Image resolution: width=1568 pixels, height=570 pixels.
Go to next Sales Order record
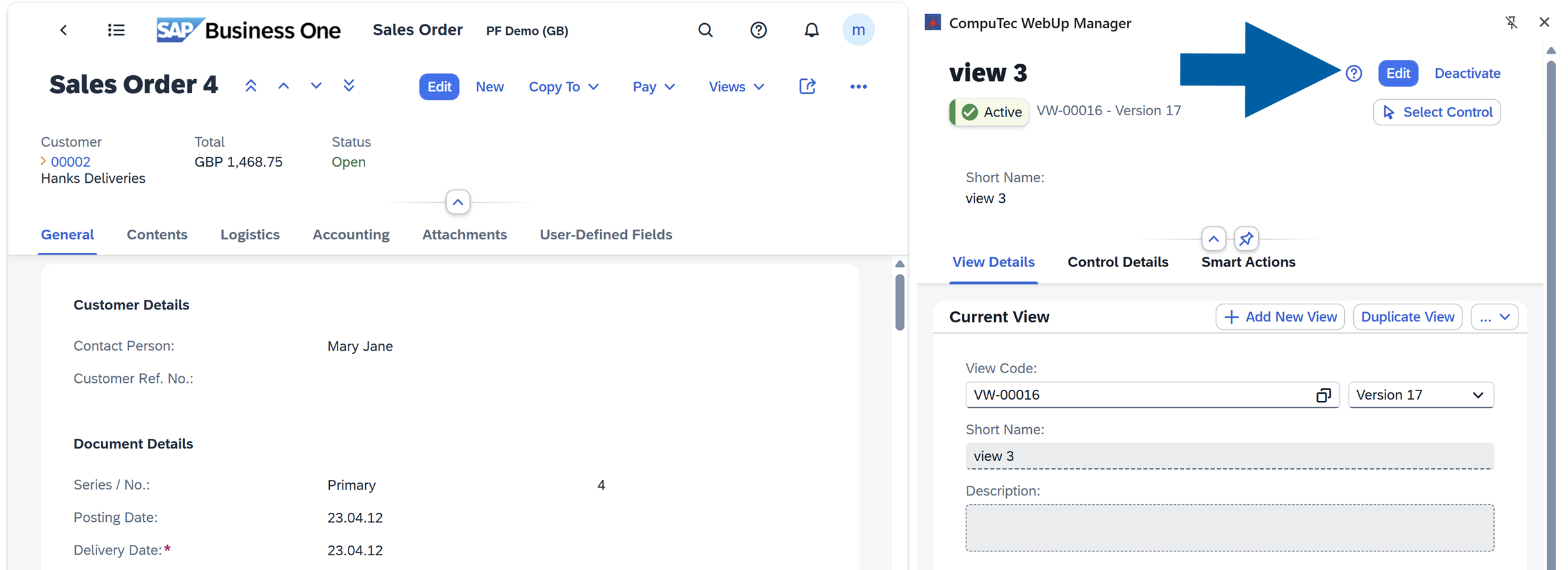click(316, 86)
